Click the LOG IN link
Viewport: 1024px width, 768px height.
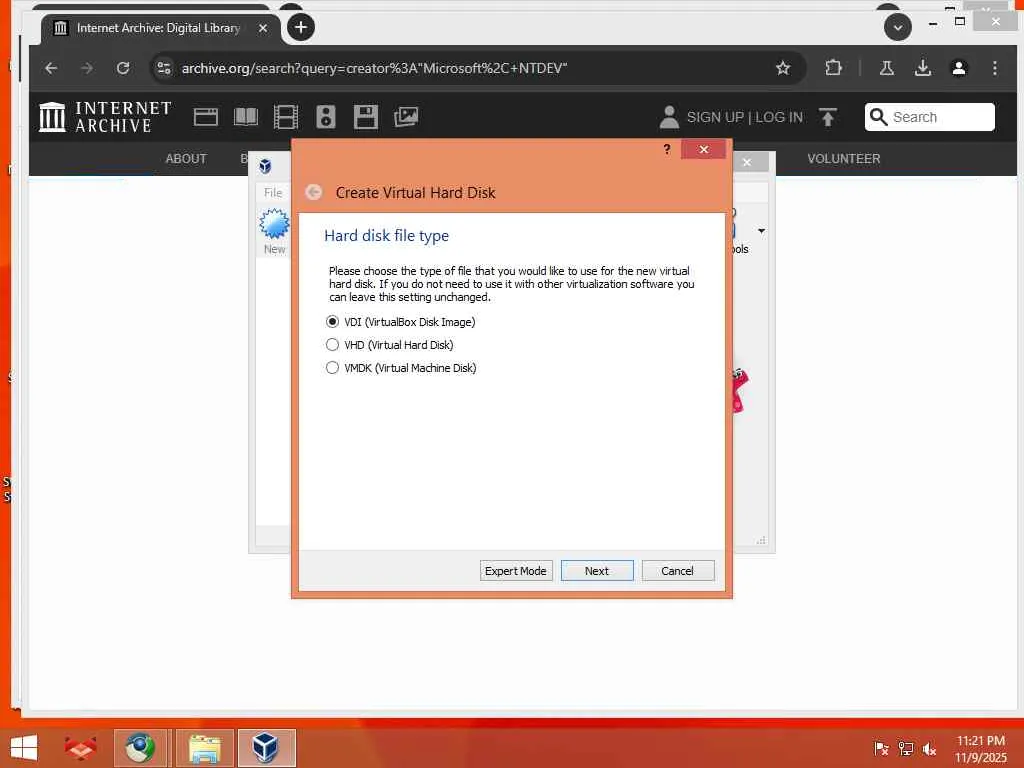pos(778,117)
